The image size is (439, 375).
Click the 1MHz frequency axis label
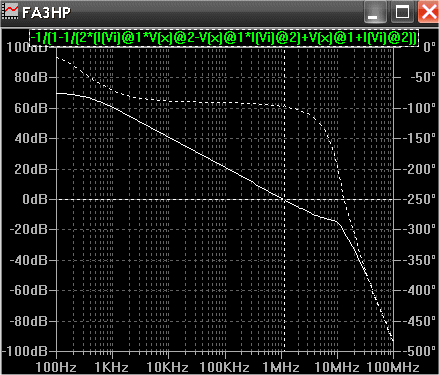[x=281, y=367]
